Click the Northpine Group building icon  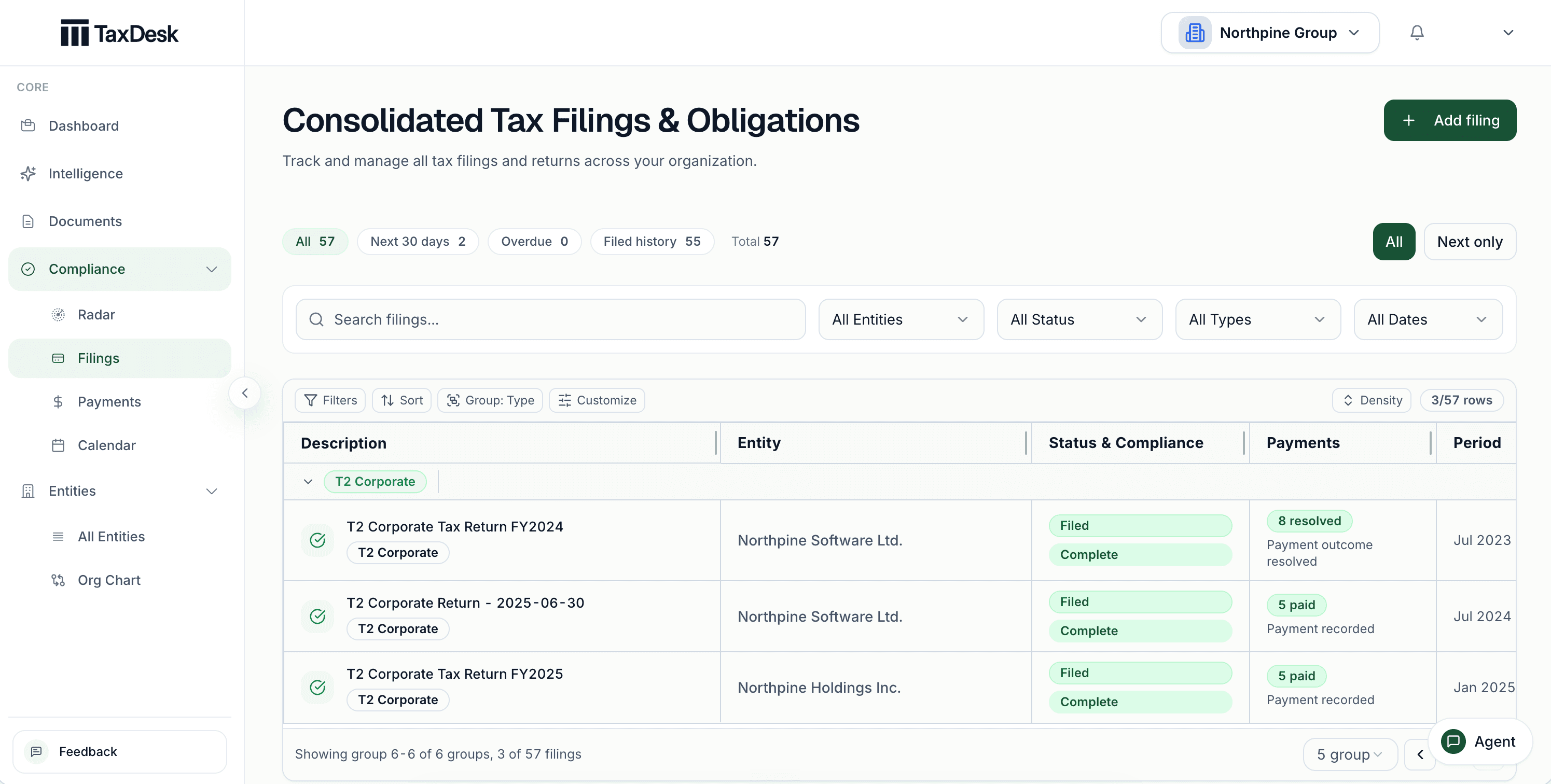(x=1195, y=33)
